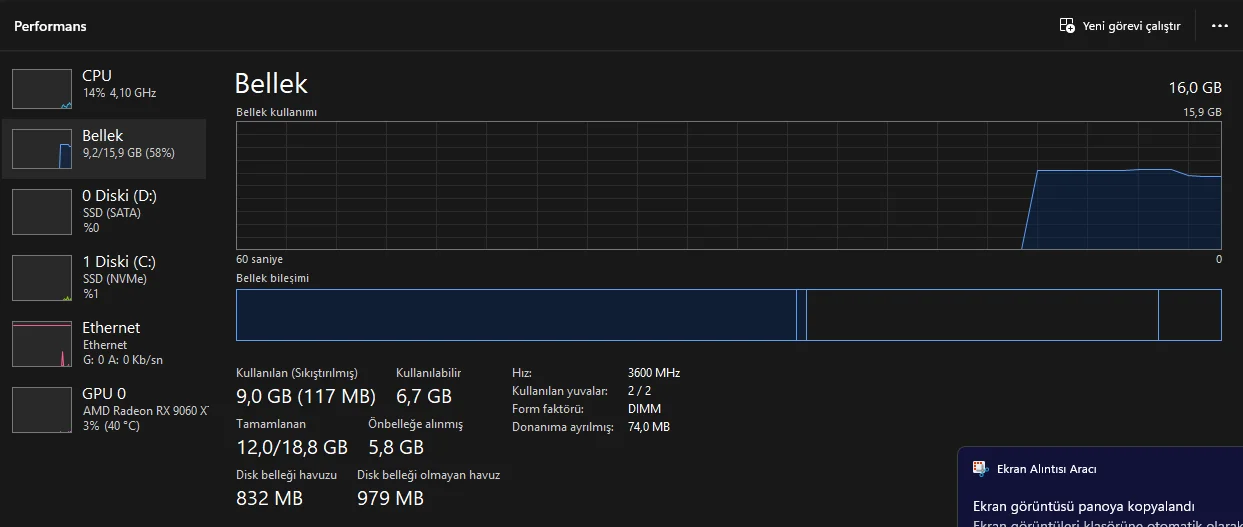
Task: Click the Performans page title
Action: (50, 26)
